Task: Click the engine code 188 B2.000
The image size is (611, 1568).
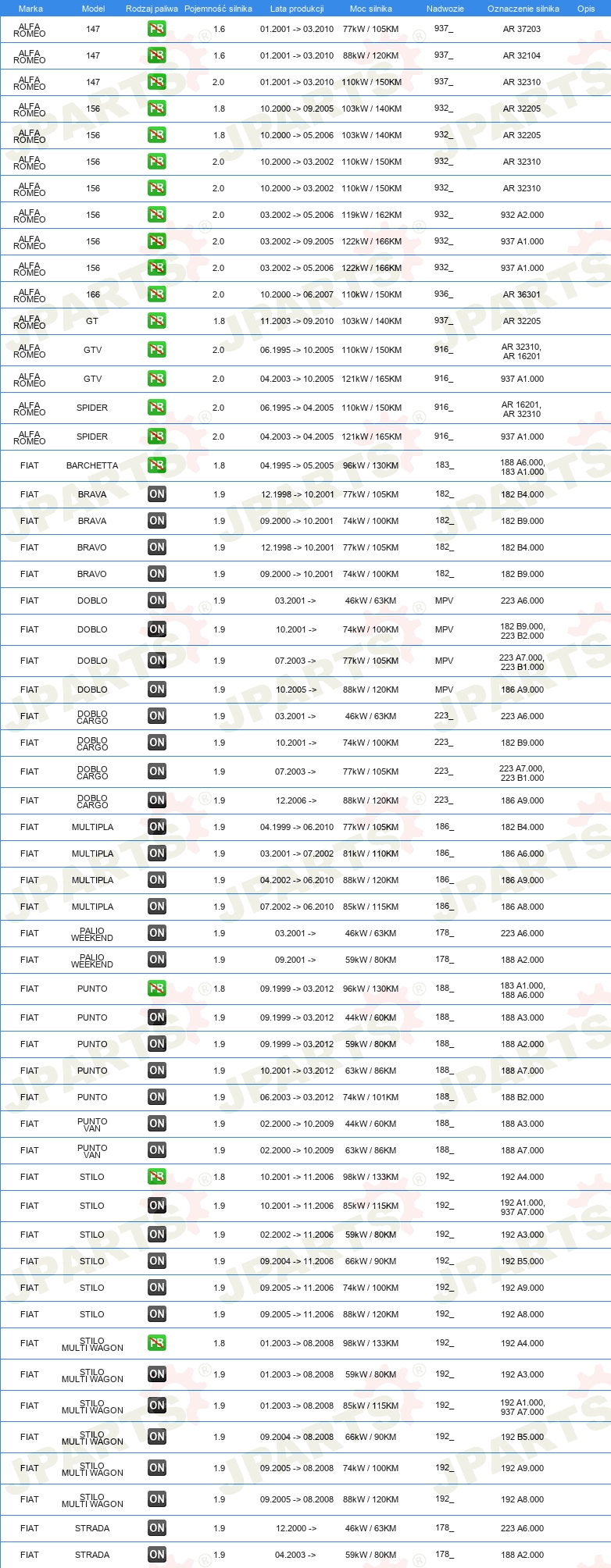Action: (523, 1097)
